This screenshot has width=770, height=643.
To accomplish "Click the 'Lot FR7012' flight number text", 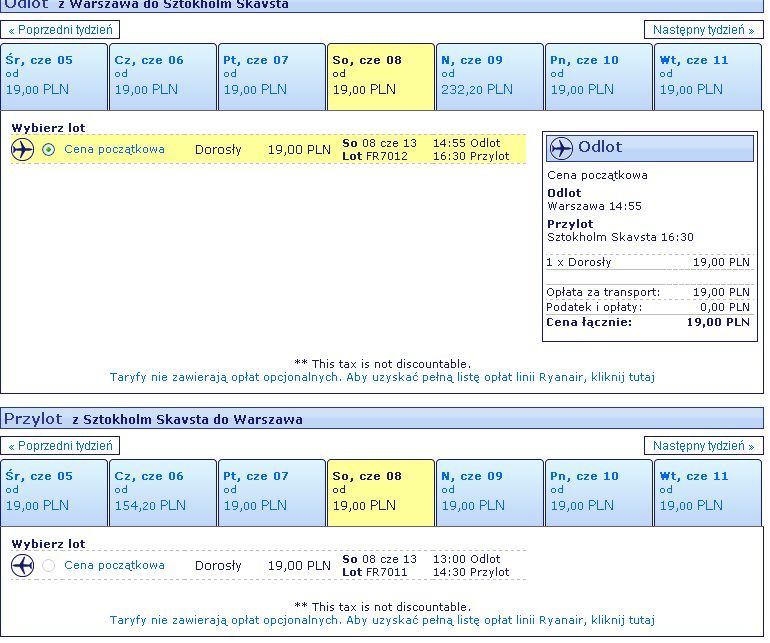I will click(x=375, y=156).
